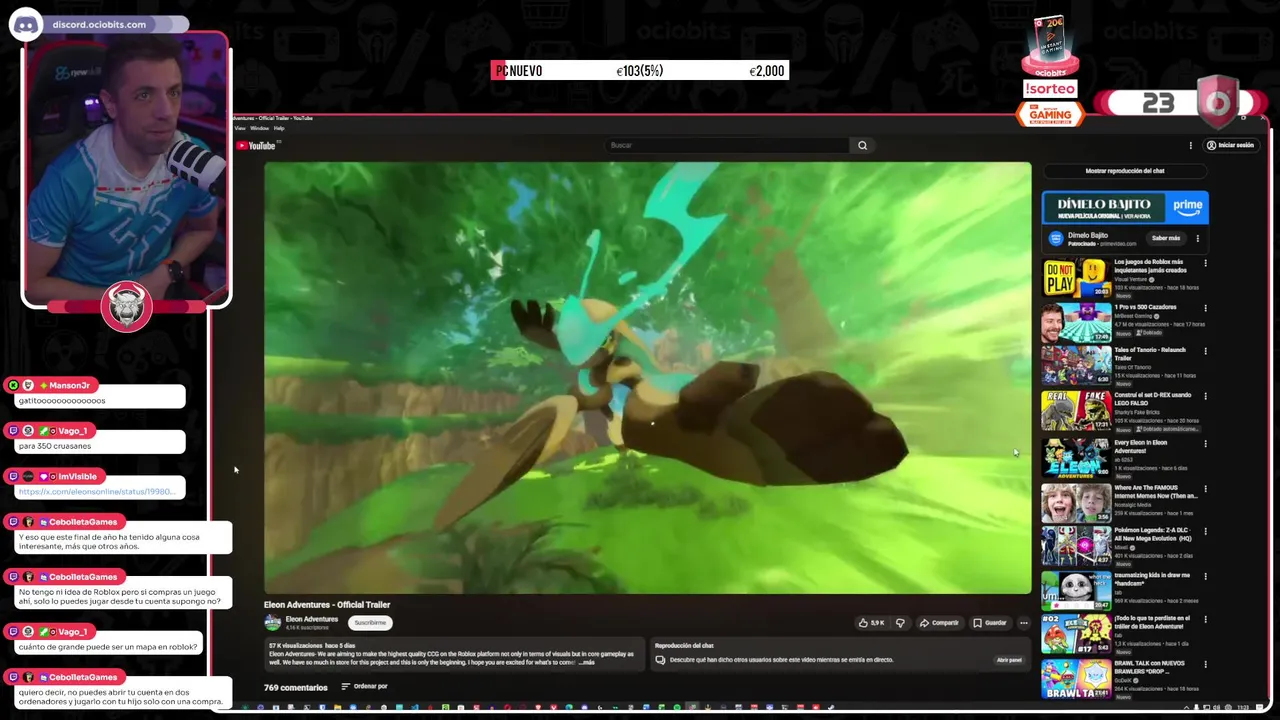The image size is (1280, 720).
Task: Click Guardar save button
Action: (990, 623)
